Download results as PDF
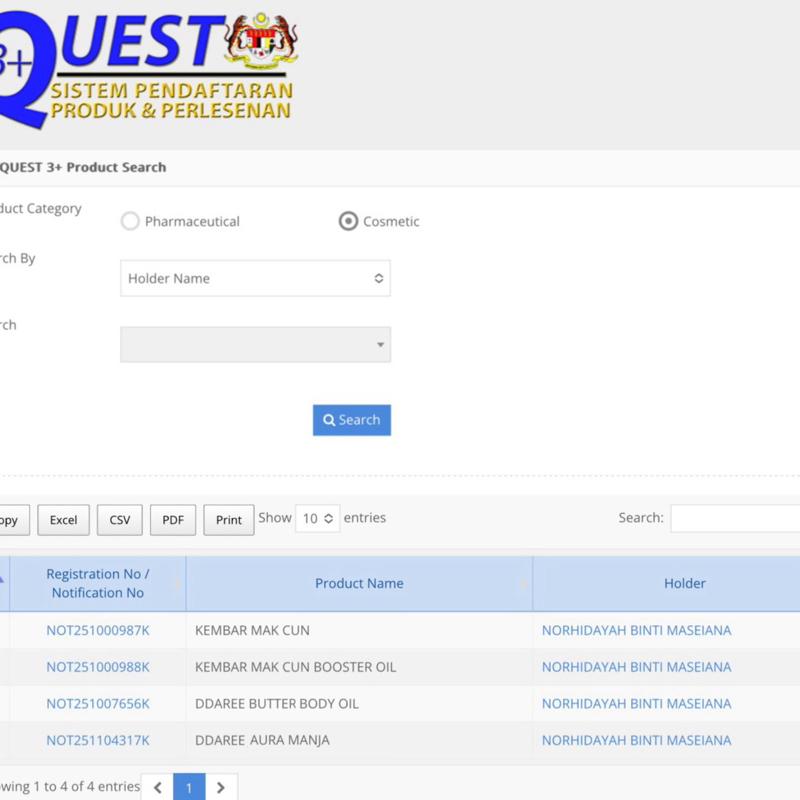 (173, 520)
